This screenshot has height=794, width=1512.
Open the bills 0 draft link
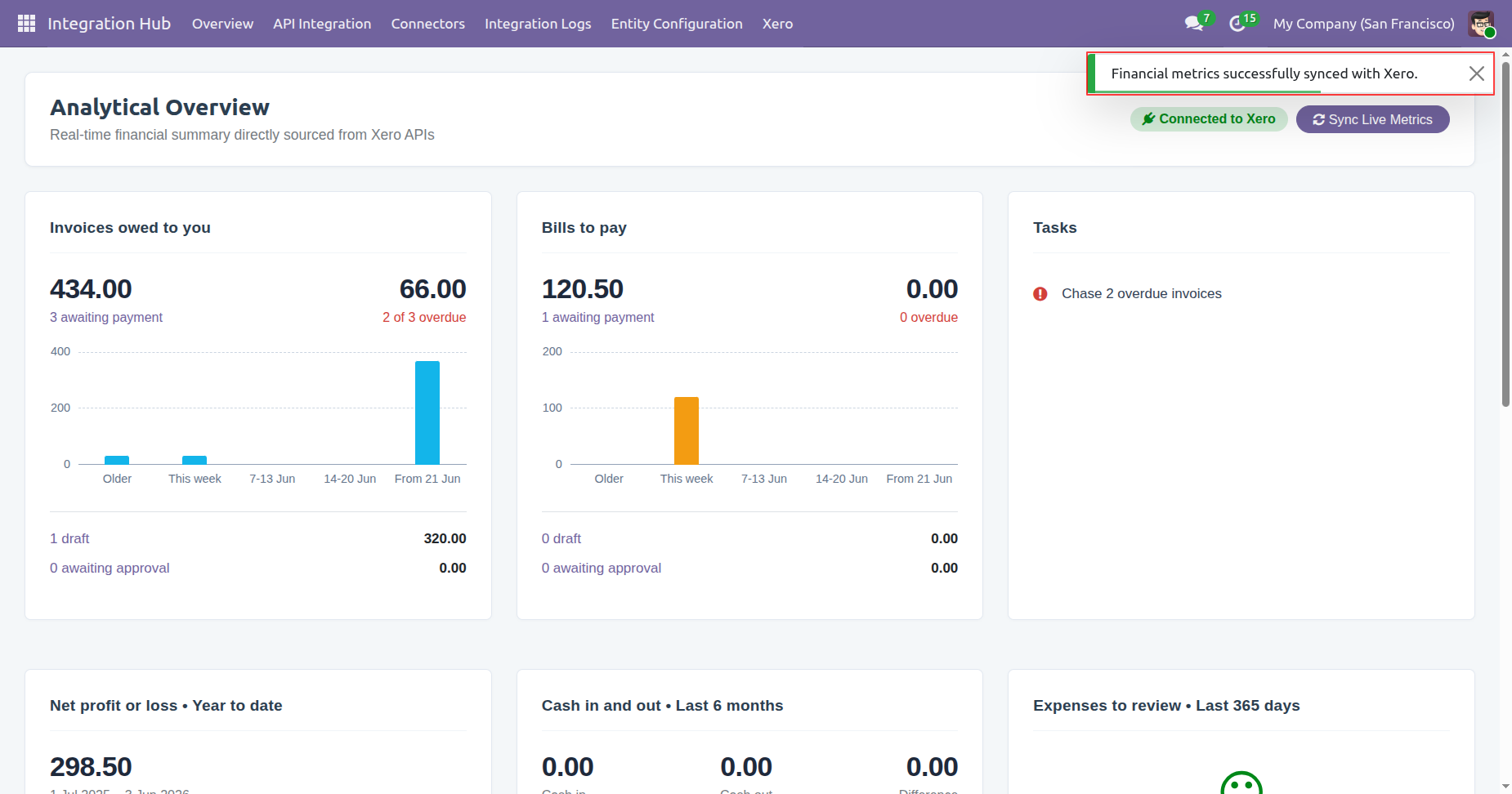[x=561, y=538]
